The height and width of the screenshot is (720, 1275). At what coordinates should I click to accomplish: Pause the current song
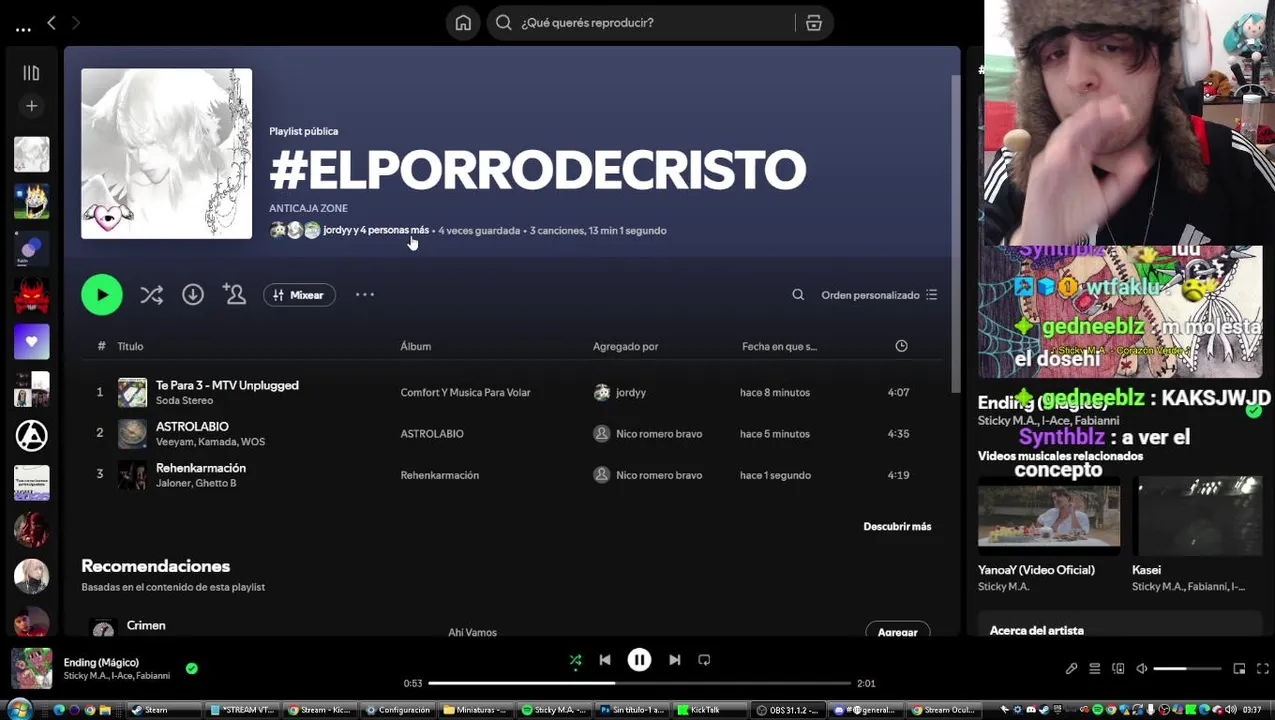coord(639,660)
